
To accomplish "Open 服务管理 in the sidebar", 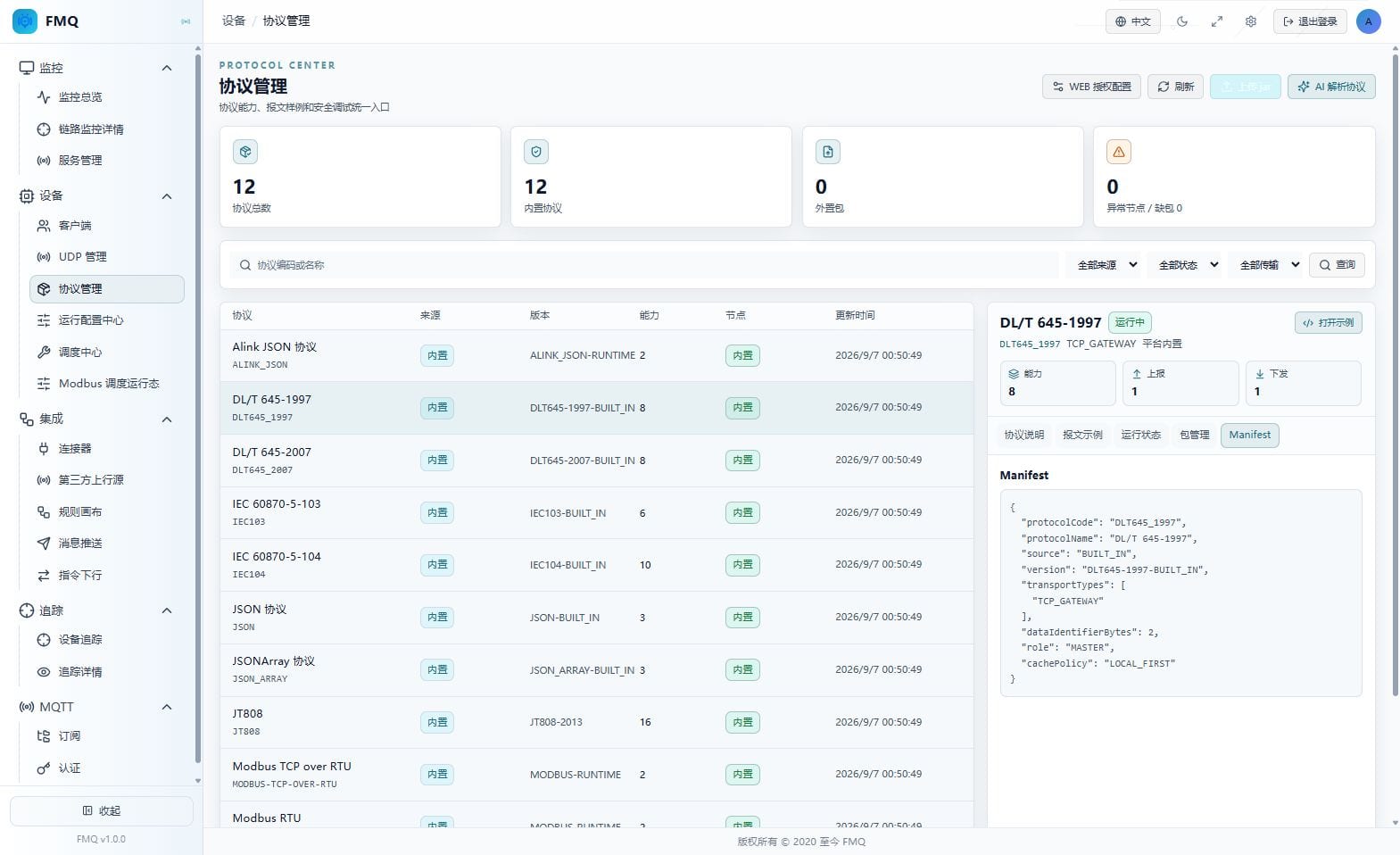I will point(106,161).
